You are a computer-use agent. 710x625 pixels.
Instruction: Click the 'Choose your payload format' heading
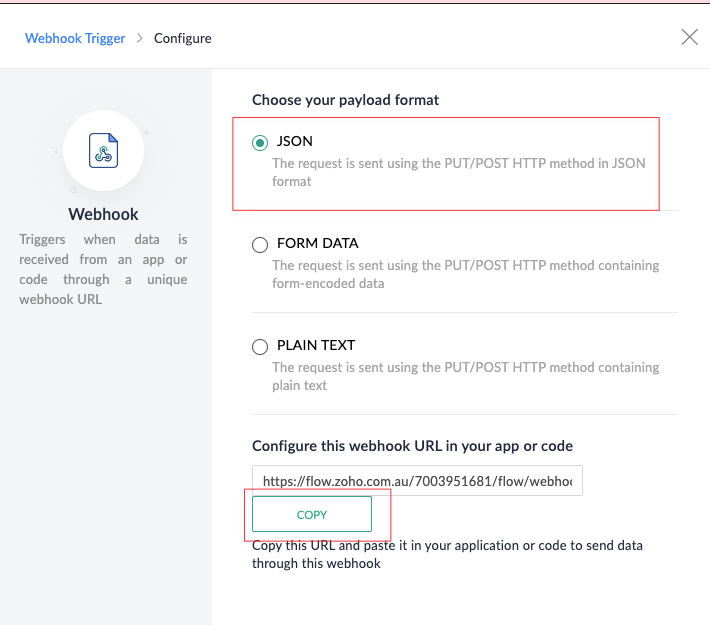pos(345,100)
